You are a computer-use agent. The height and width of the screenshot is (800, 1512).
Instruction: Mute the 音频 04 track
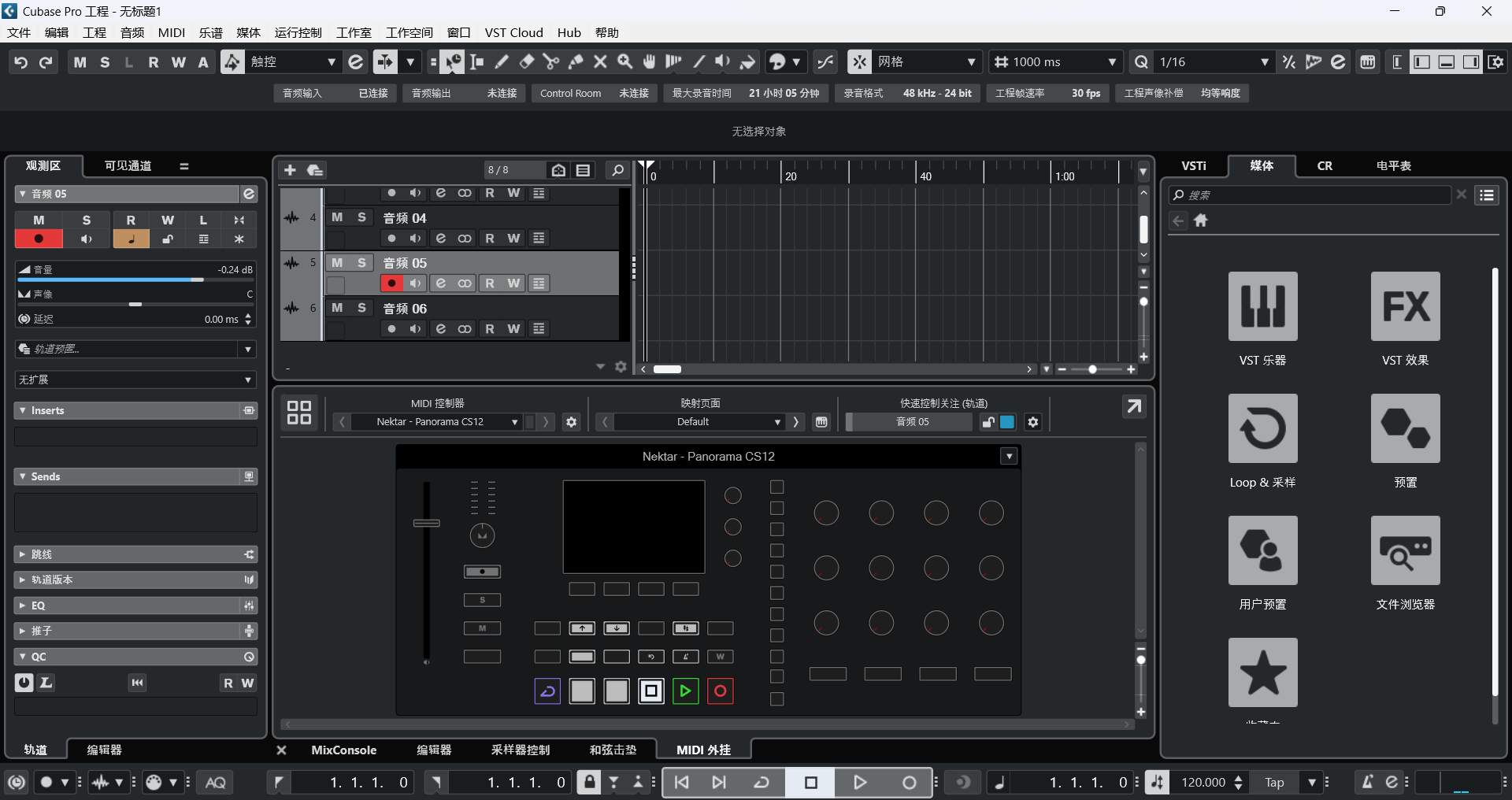337,217
